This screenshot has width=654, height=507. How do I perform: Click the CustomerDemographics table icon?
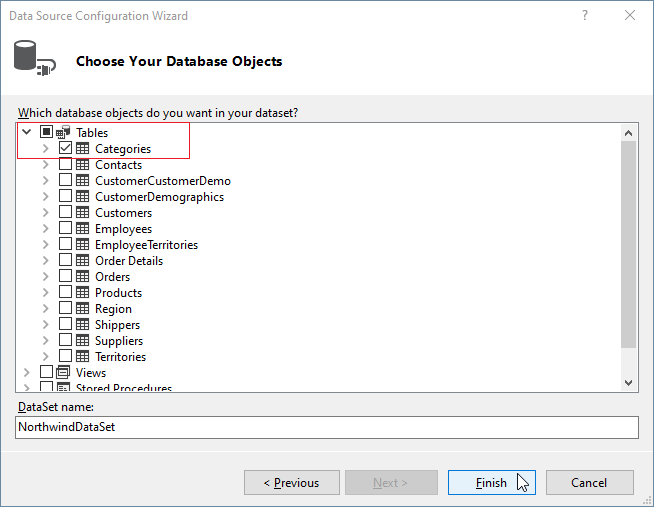tap(83, 196)
